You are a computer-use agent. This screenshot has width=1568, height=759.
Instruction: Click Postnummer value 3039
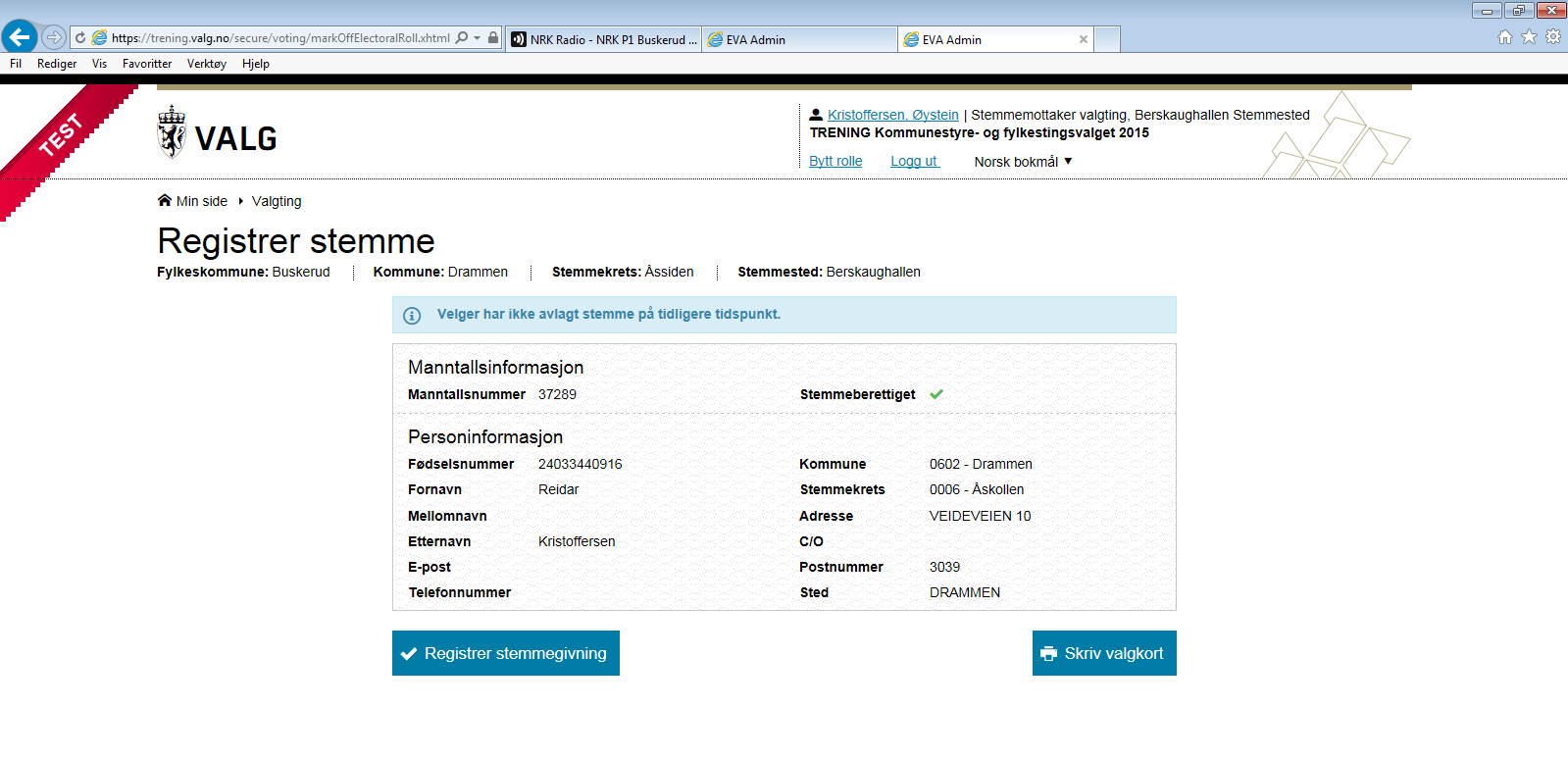pos(945,567)
